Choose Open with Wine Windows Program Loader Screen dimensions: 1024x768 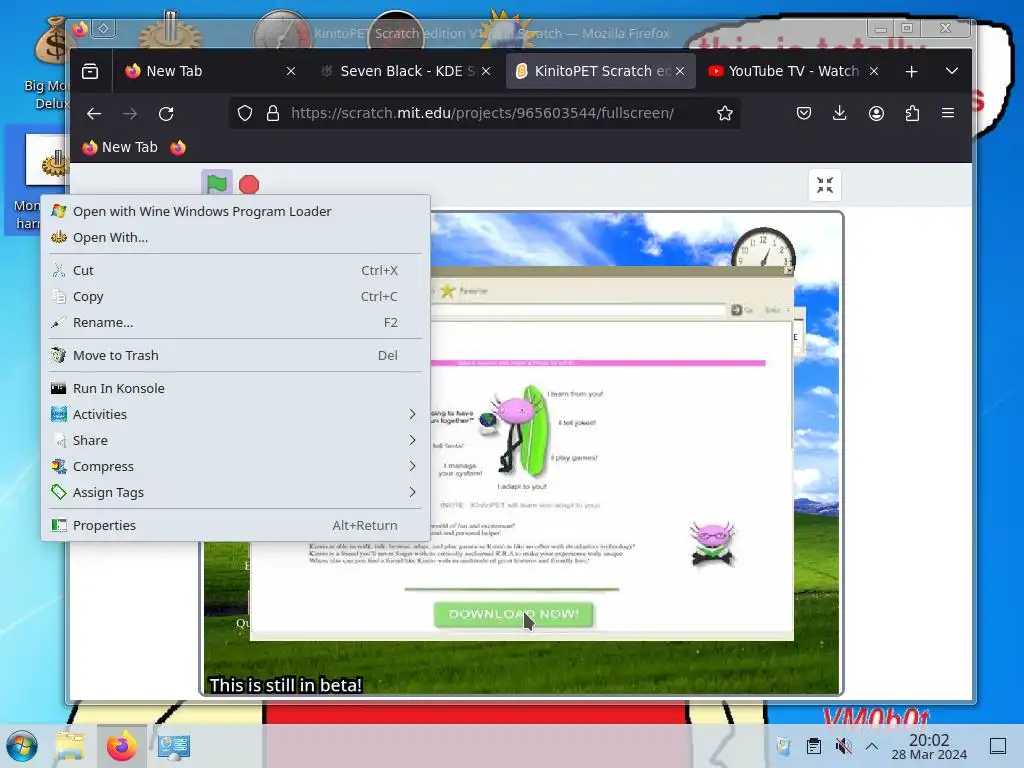235,211
